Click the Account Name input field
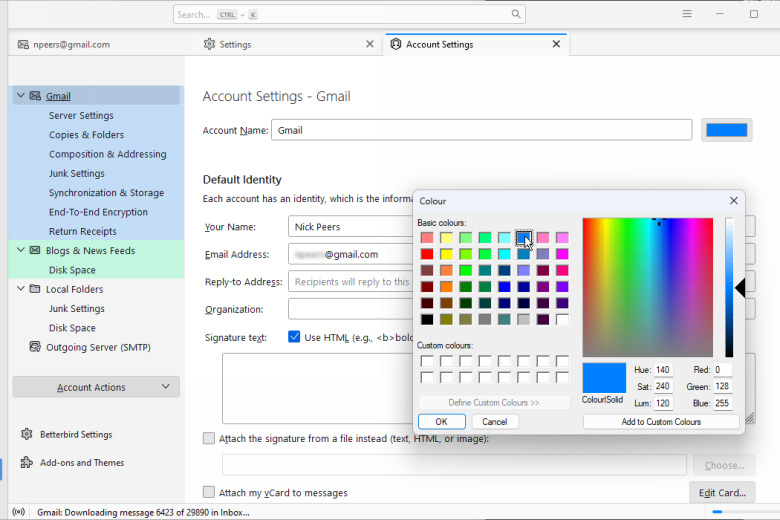780x520 pixels. pos(482,130)
